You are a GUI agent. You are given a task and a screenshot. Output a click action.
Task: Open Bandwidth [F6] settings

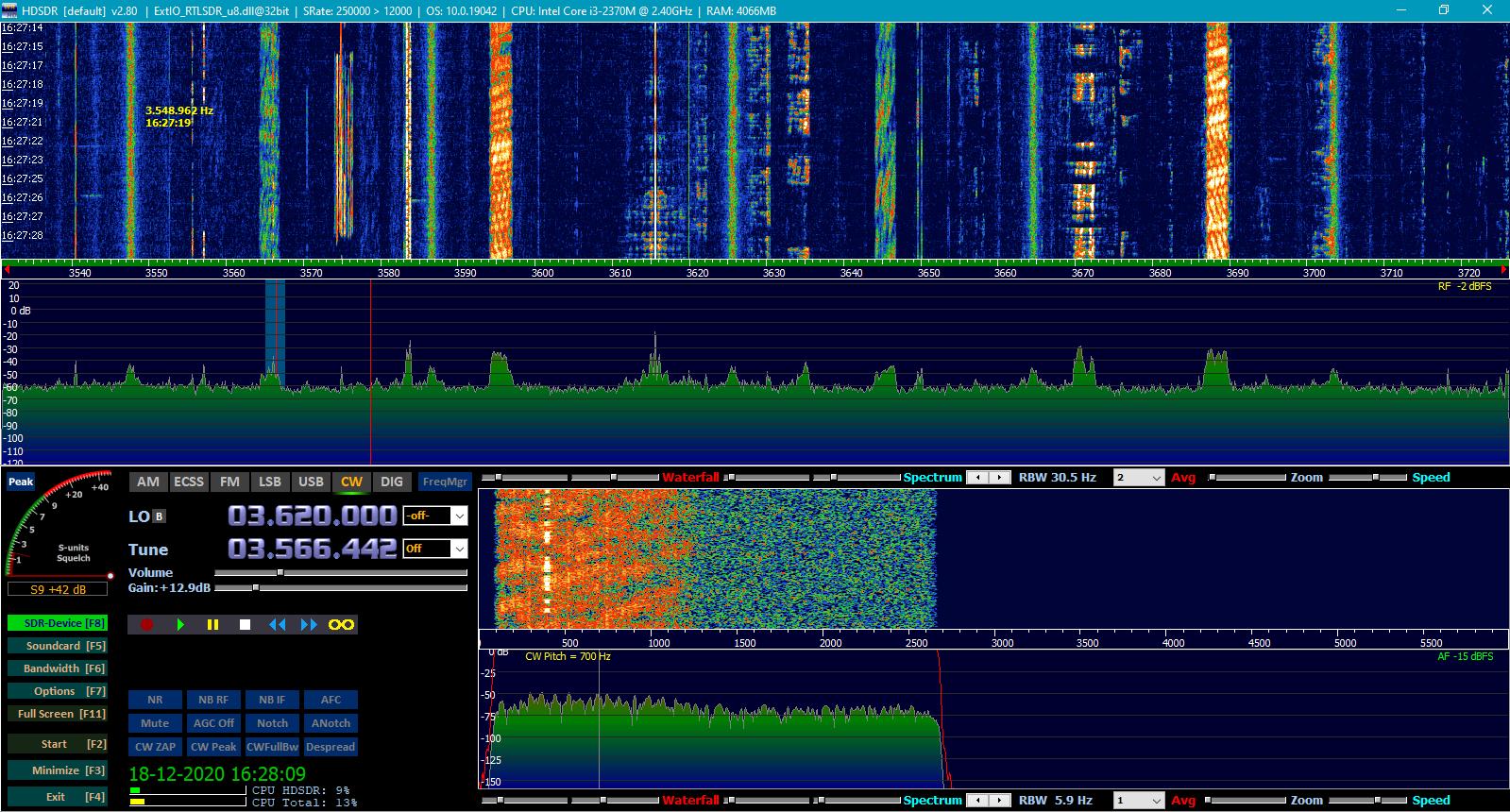tap(57, 668)
